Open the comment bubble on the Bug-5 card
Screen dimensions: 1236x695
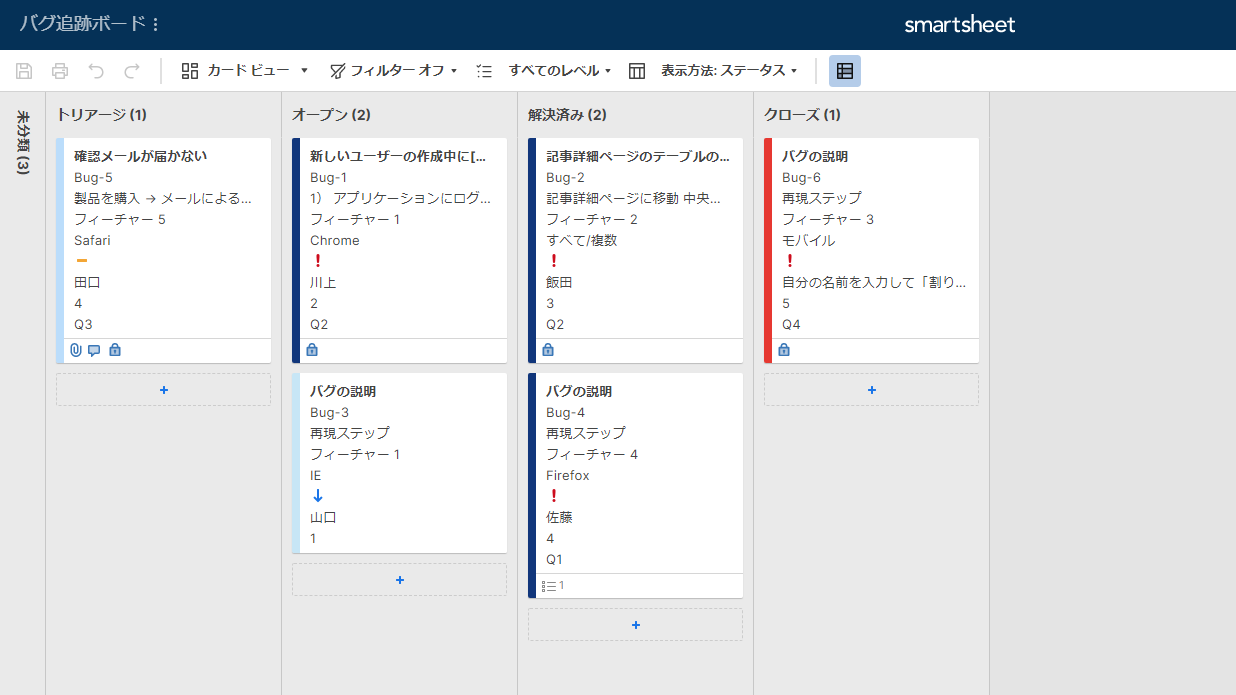coord(95,349)
